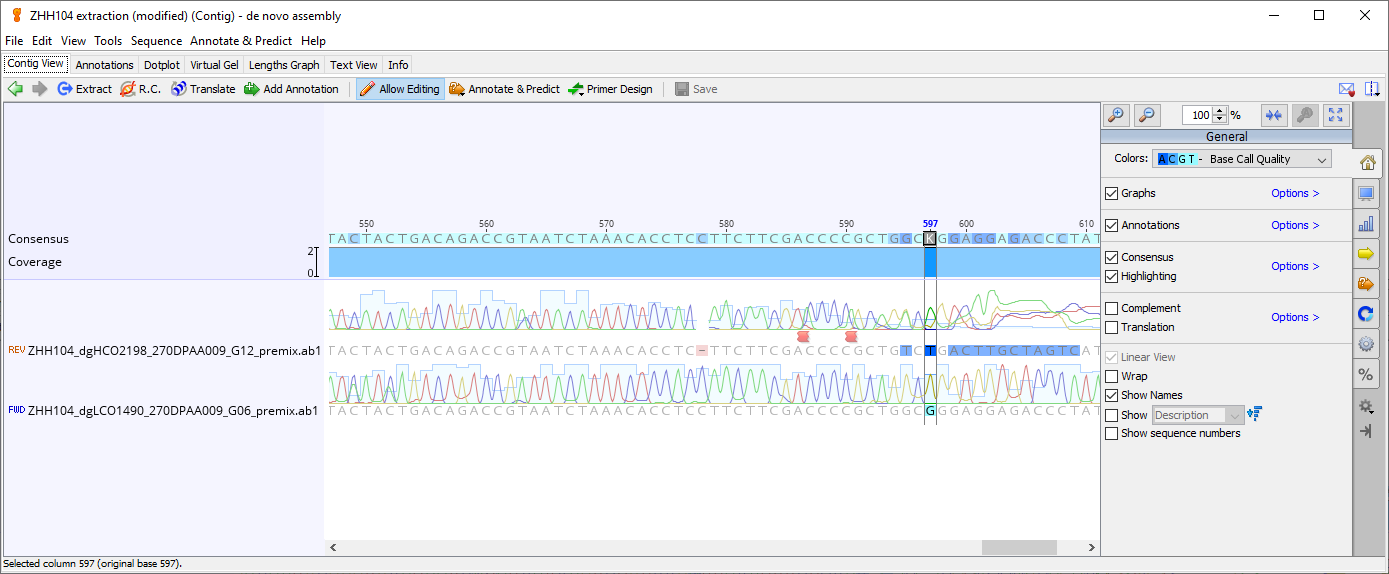
Task: Open the Edit menu
Action: (x=42, y=41)
